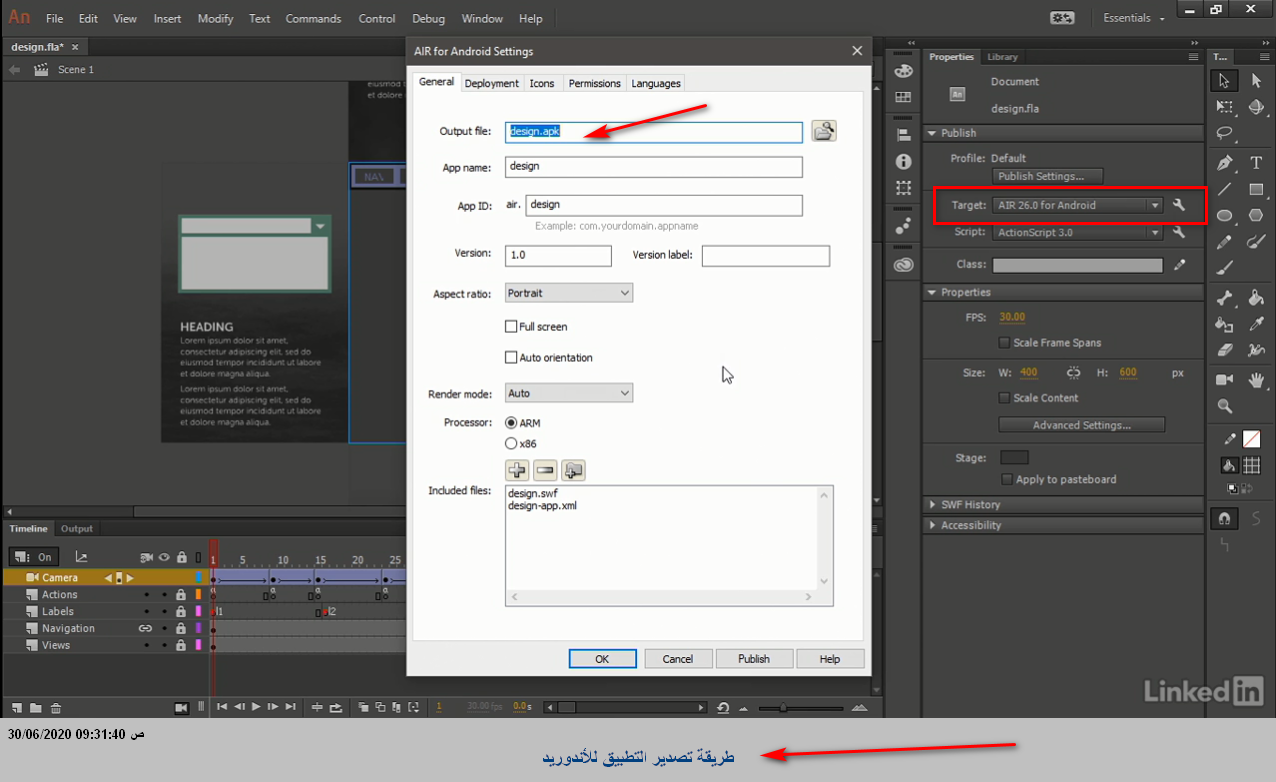Open the Modify menu

(x=215, y=18)
